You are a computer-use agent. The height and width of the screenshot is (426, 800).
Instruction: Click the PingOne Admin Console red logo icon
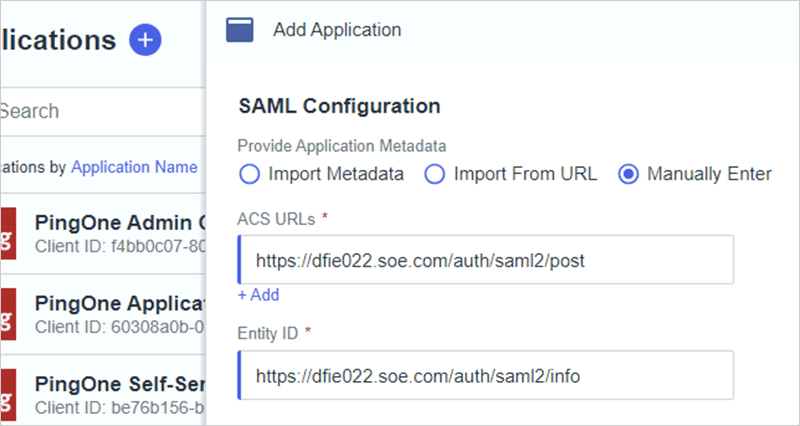(8, 232)
